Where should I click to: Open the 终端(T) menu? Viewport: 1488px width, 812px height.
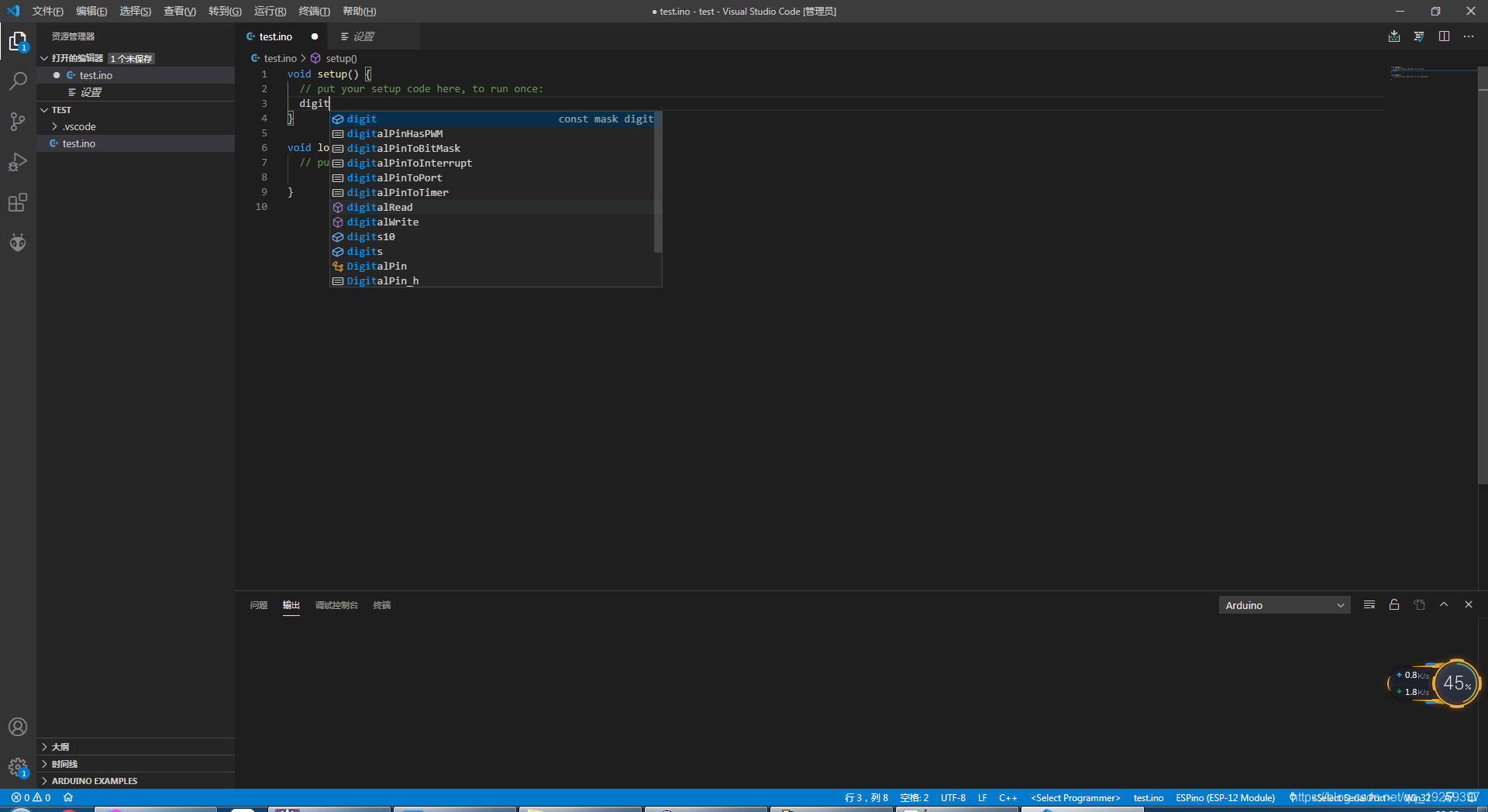click(314, 11)
